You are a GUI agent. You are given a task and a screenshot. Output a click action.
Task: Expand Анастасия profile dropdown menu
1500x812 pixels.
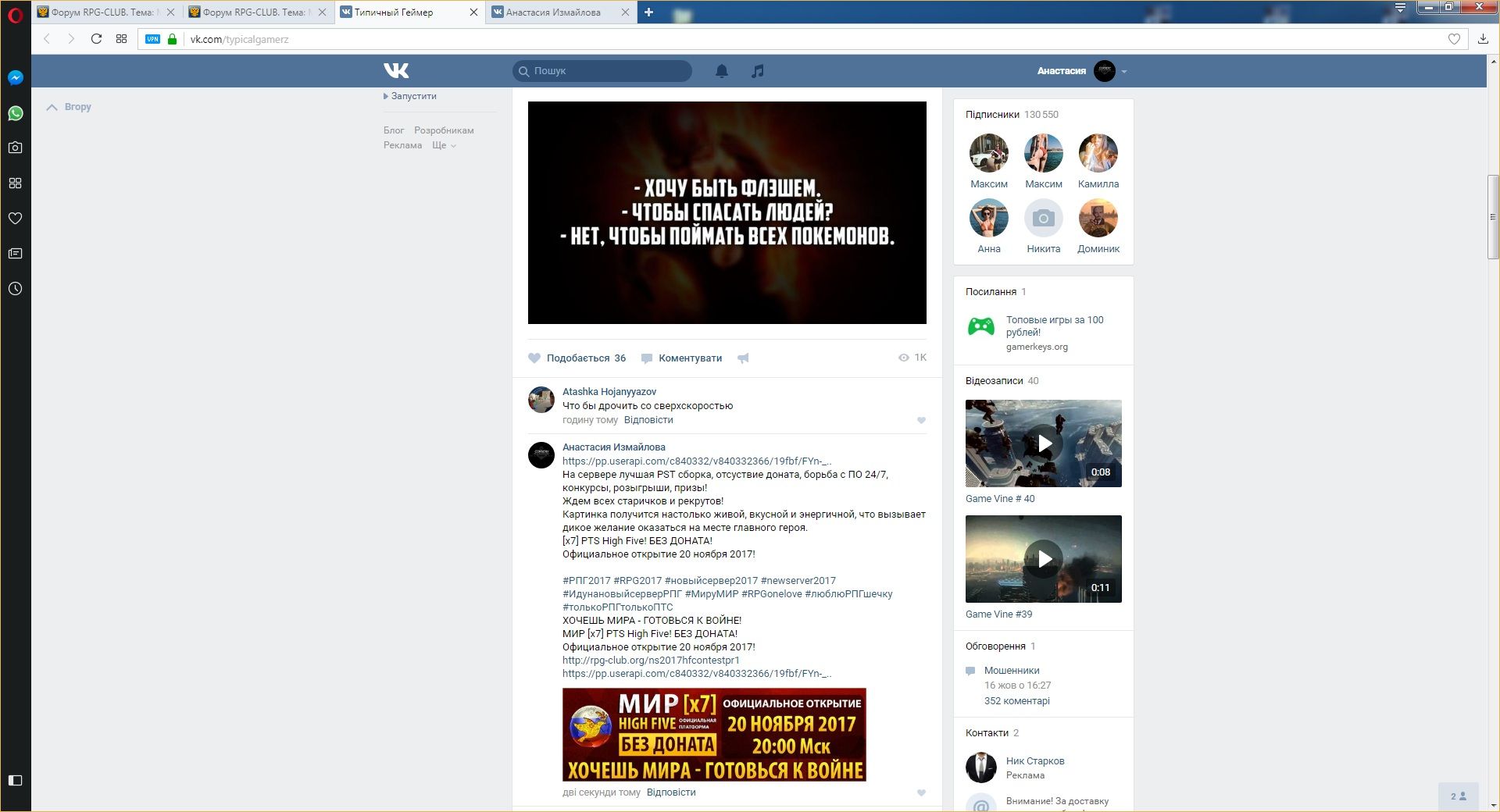[1124, 71]
